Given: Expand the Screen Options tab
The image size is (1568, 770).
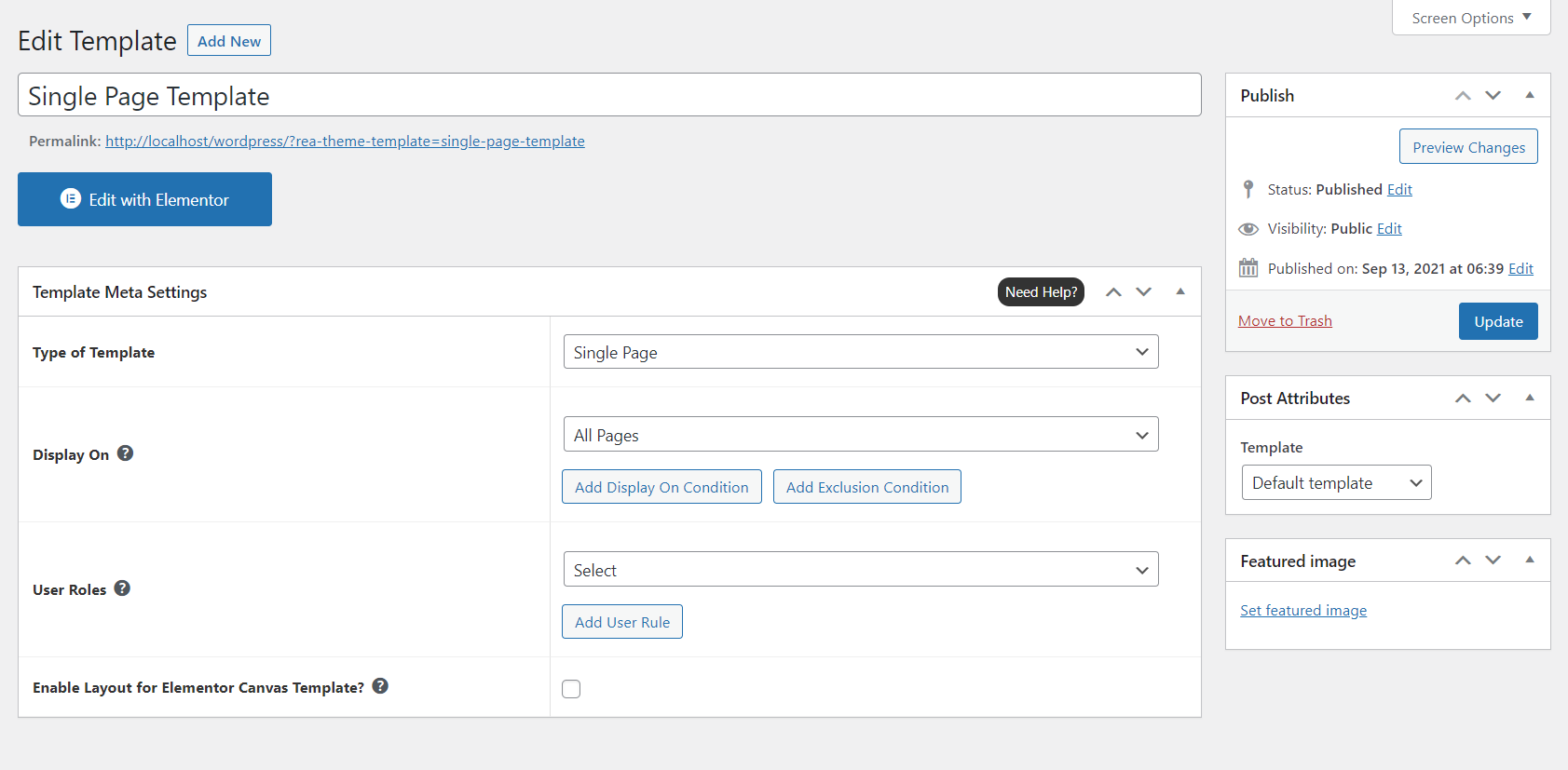Looking at the screenshot, I should pos(1471,18).
